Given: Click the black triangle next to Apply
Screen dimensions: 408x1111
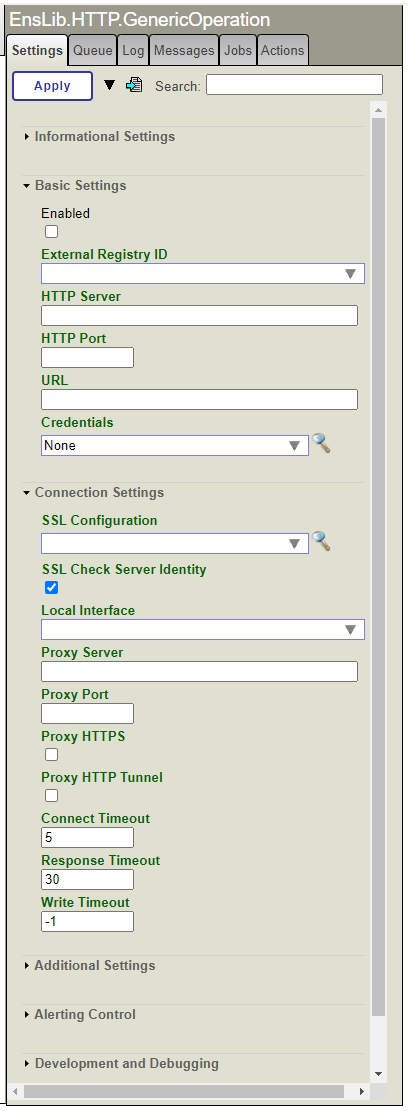Looking at the screenshot, I should pos(109,85).
